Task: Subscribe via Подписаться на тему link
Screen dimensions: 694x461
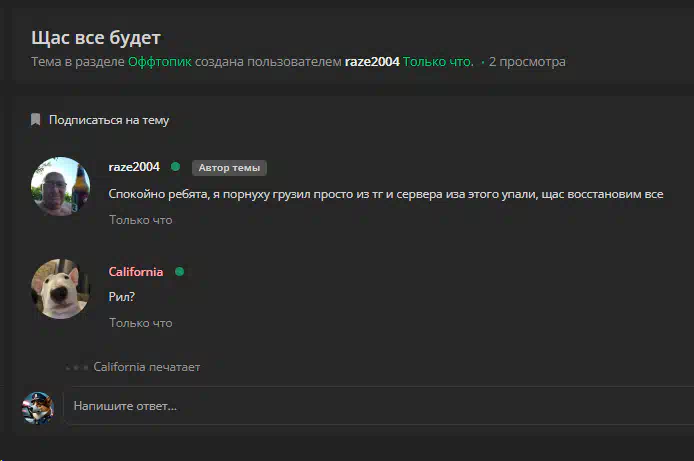Action: coord(109,120)
